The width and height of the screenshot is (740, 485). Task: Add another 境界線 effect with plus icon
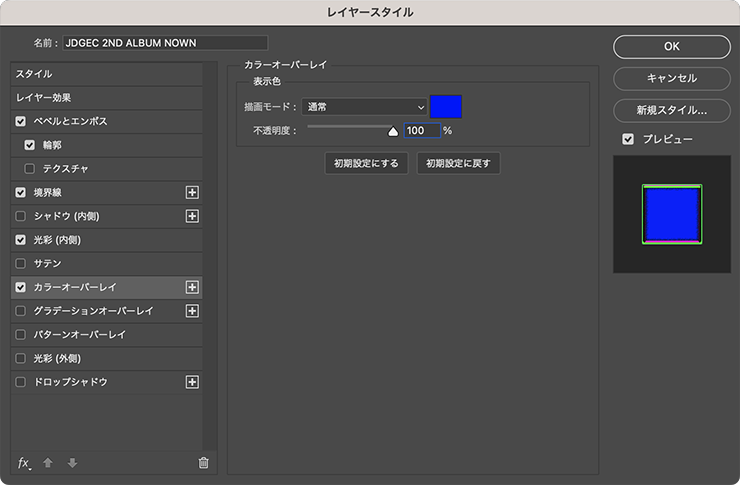point(193,192)
